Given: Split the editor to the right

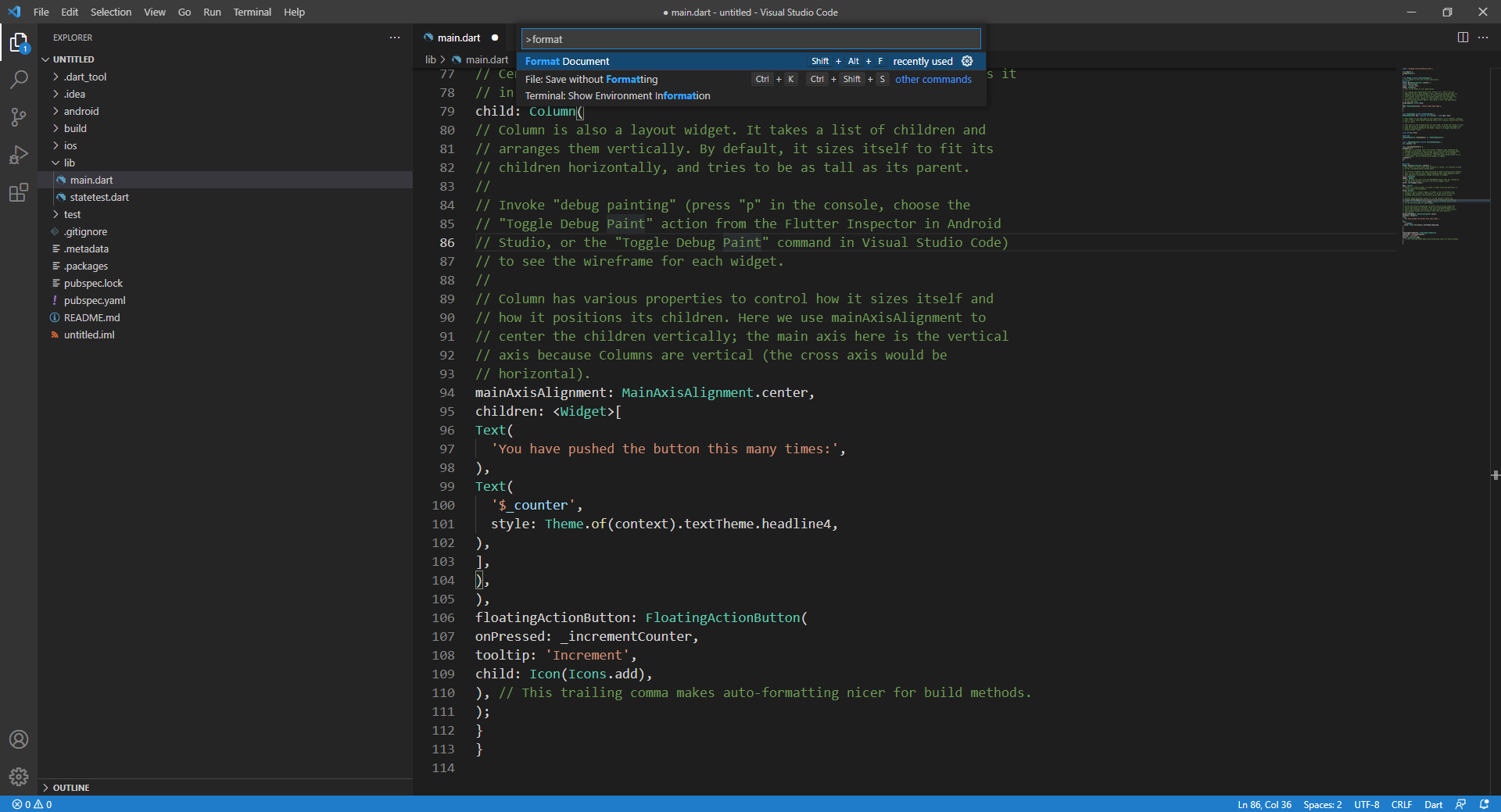Looking at the screenshot, I should point(1463,38).
